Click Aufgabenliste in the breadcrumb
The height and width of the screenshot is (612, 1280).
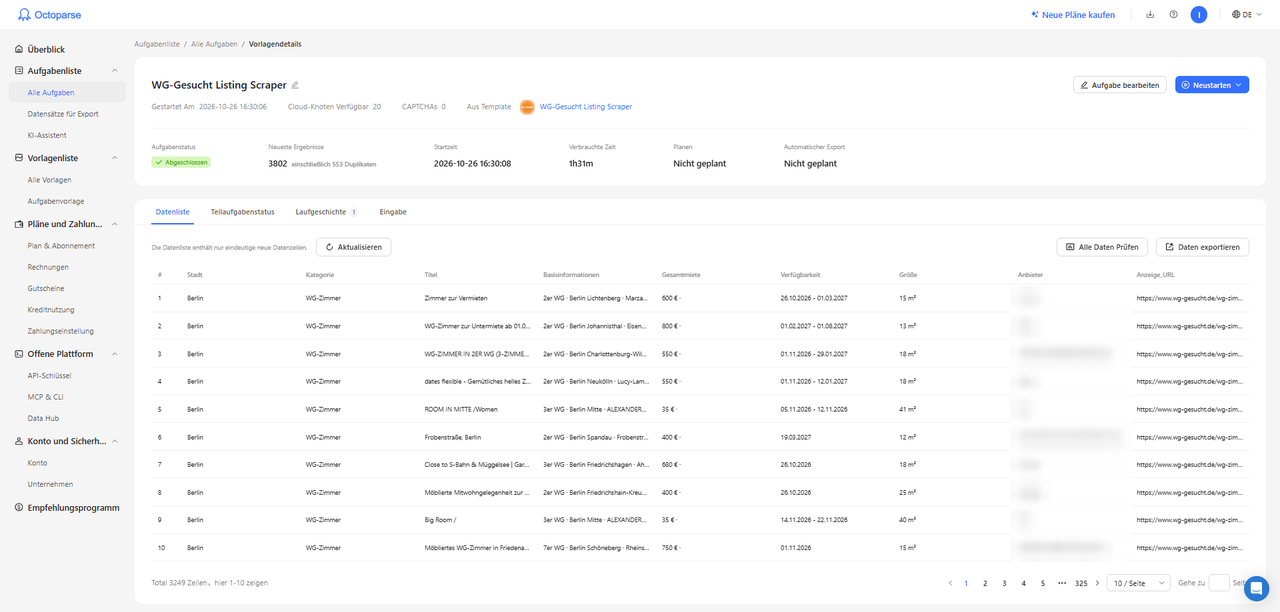click(x=156, y=44)
